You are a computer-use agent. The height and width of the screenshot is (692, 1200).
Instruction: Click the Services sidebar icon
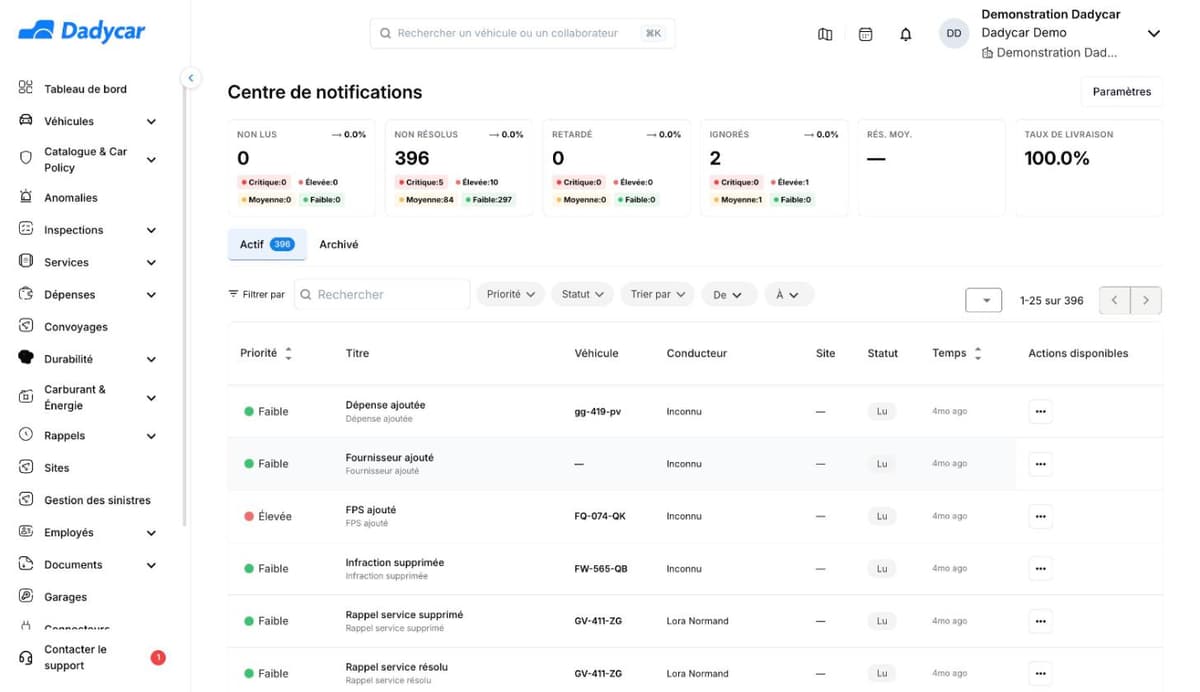point(26,261)
